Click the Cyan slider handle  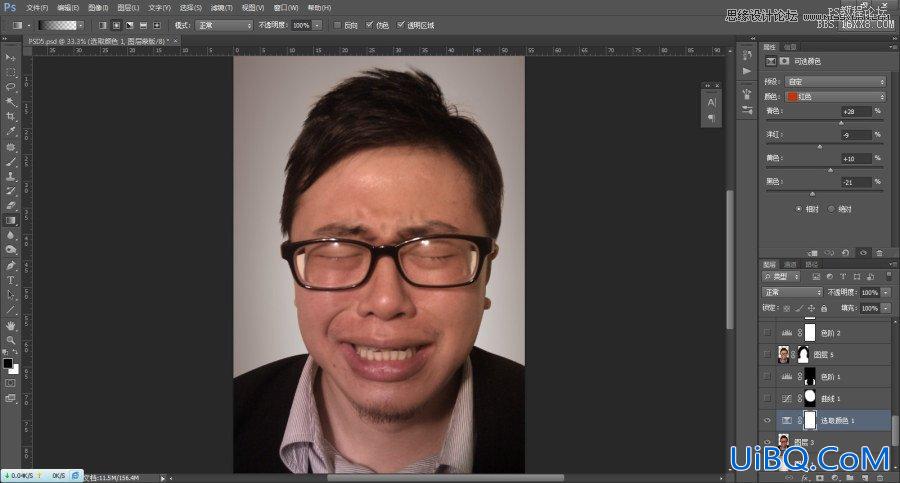click(841, 123)
